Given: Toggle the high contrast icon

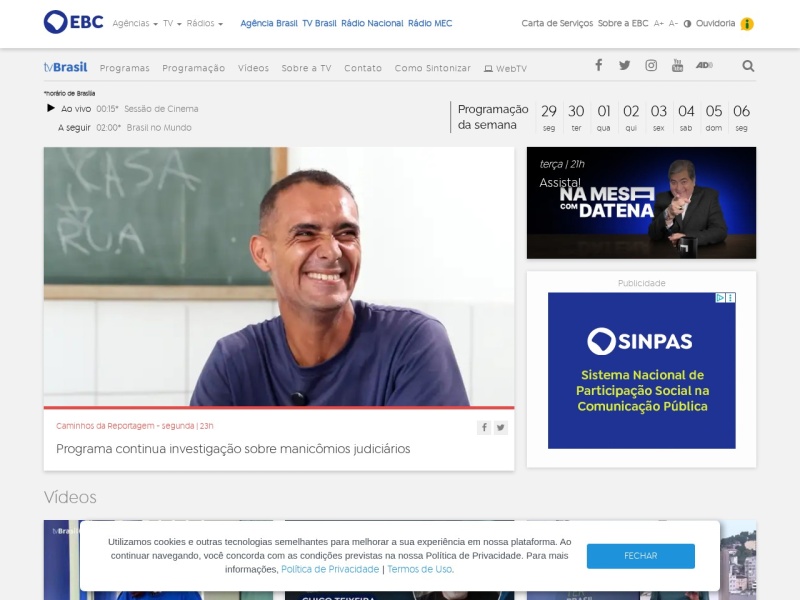Looking at the screenshot, I should click(x=687, y=24).
